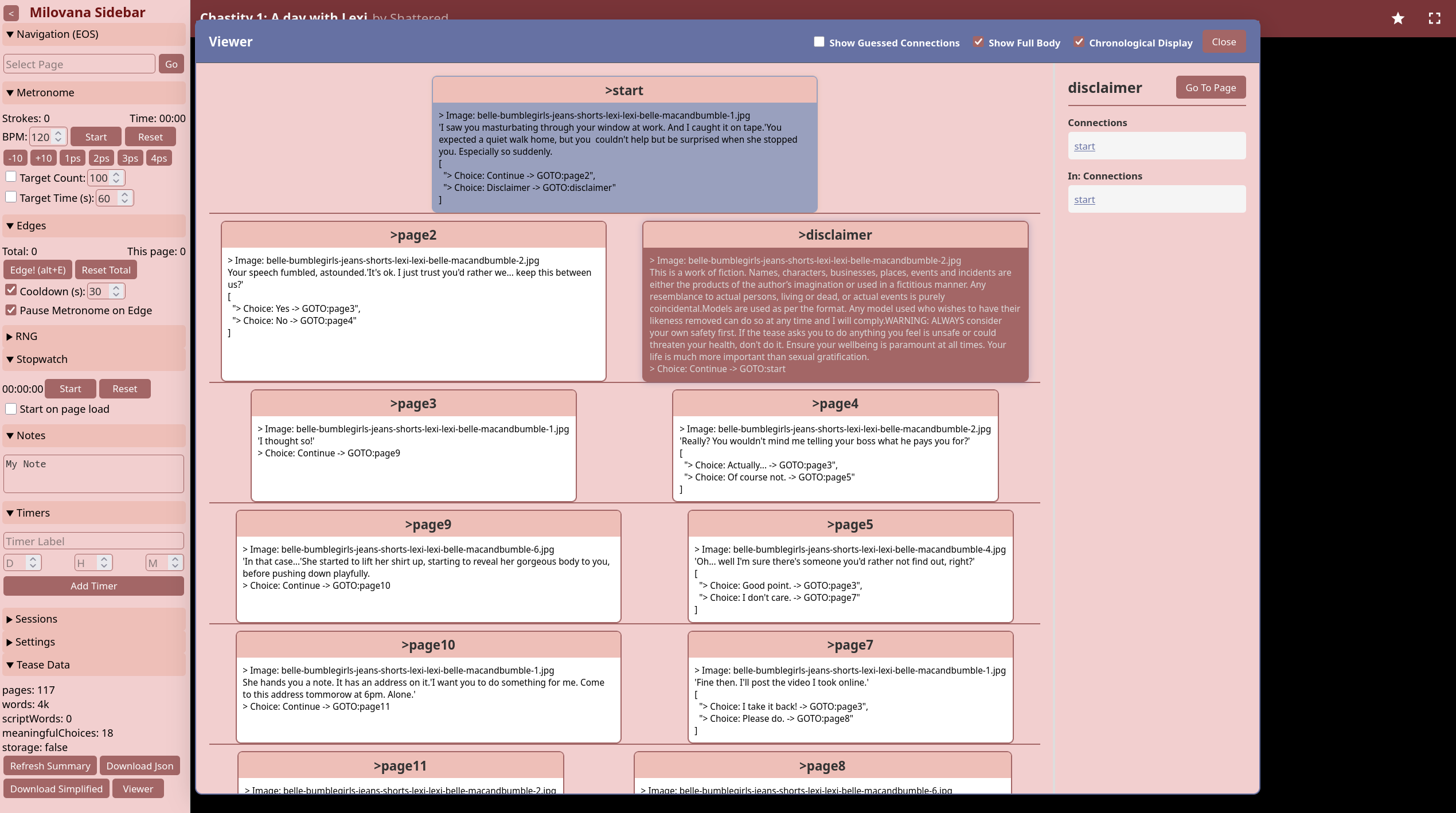Uncheck Pause Metronome on Edge
Image resolution: width=1456 pixels, height=813 pixels.
coord(11,310)
